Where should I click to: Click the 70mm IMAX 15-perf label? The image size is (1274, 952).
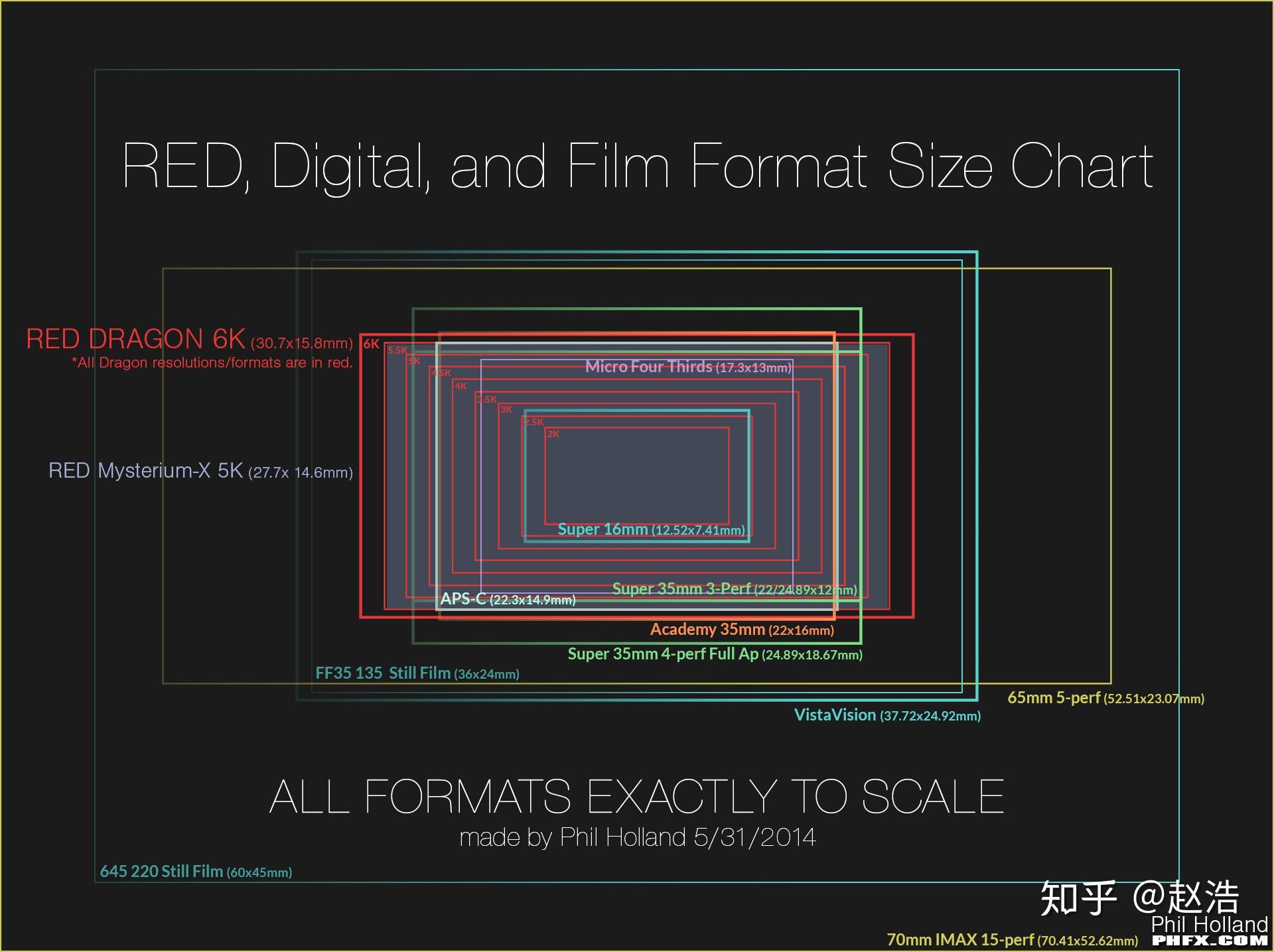click(x=1012, y=940)
